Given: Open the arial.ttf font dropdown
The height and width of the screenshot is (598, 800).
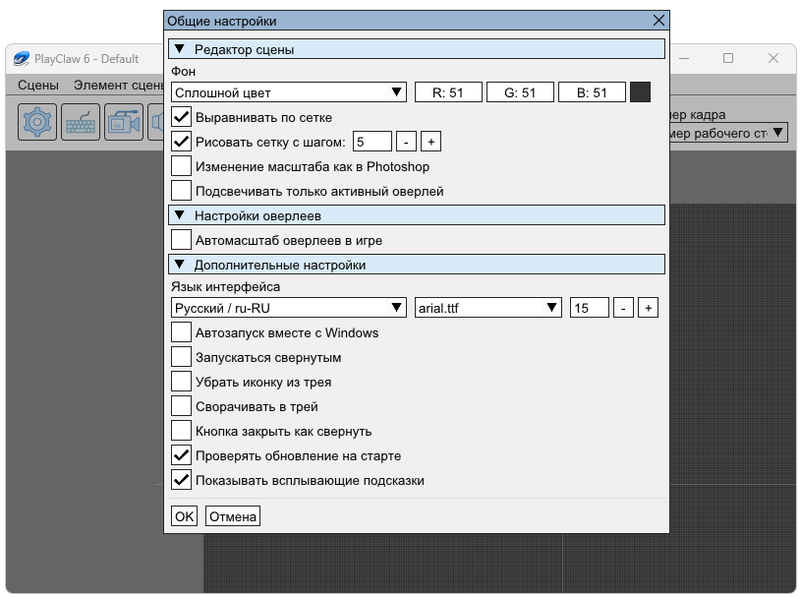Looking at the screenshot, I should click(x=488, y=308).
